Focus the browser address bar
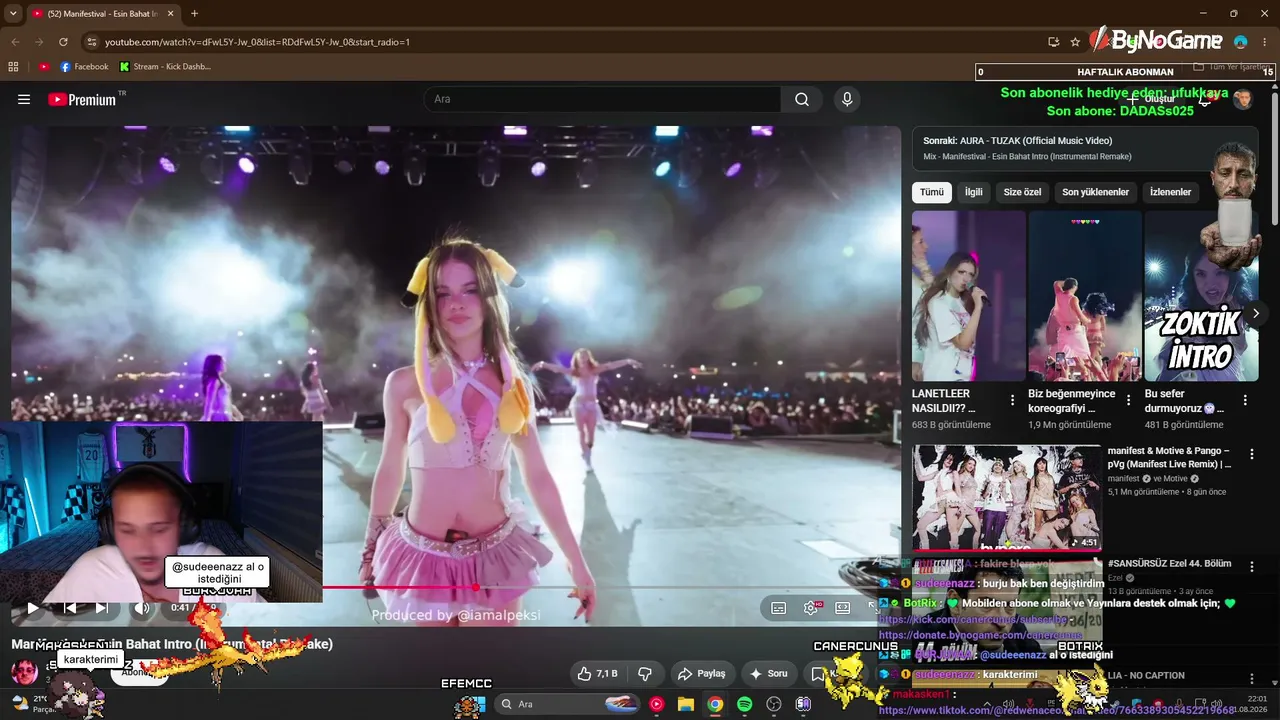Viewport: 1280px width, 720px height. [x=560, y=42]
